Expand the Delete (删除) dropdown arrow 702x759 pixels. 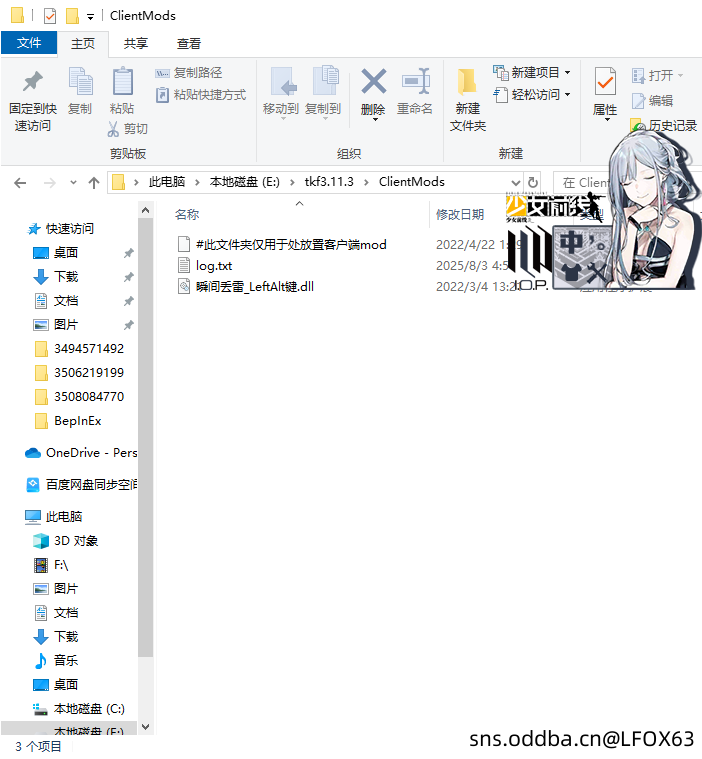[x=375, y=119]
